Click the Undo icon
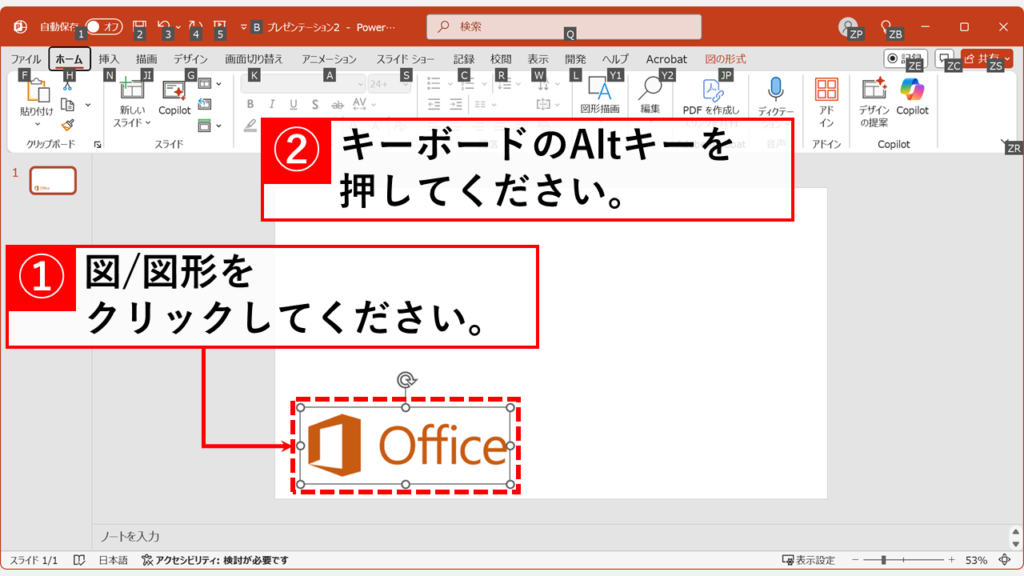The width and height of the screenshot is (1024, 576). [164, 27]
